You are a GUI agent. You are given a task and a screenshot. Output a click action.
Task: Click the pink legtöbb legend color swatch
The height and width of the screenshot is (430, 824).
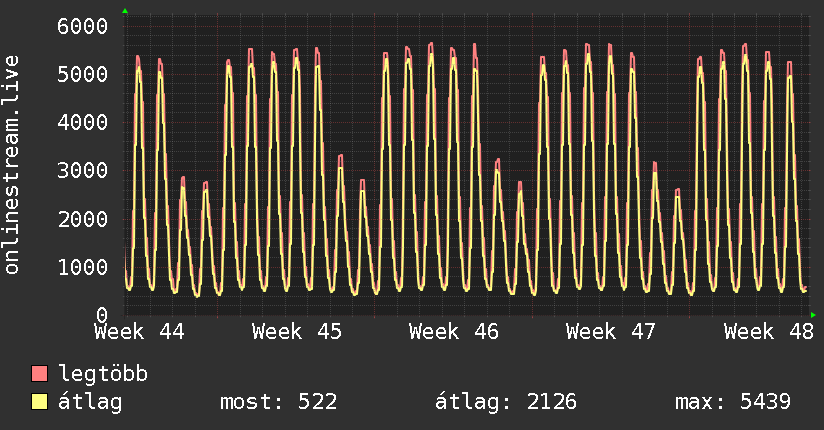pos(39,373)
